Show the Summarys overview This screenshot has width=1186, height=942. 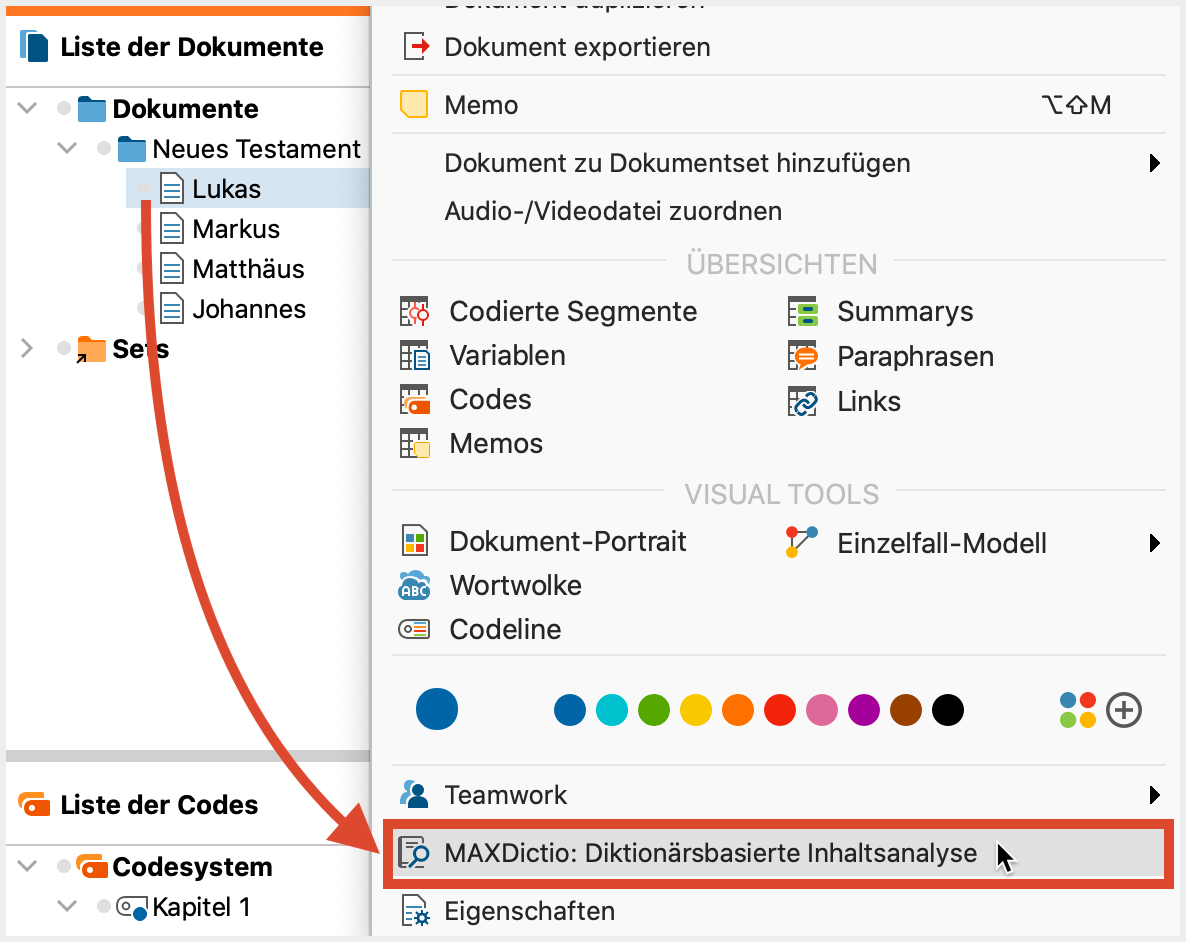pyautogui.click(x=904, y=312)
